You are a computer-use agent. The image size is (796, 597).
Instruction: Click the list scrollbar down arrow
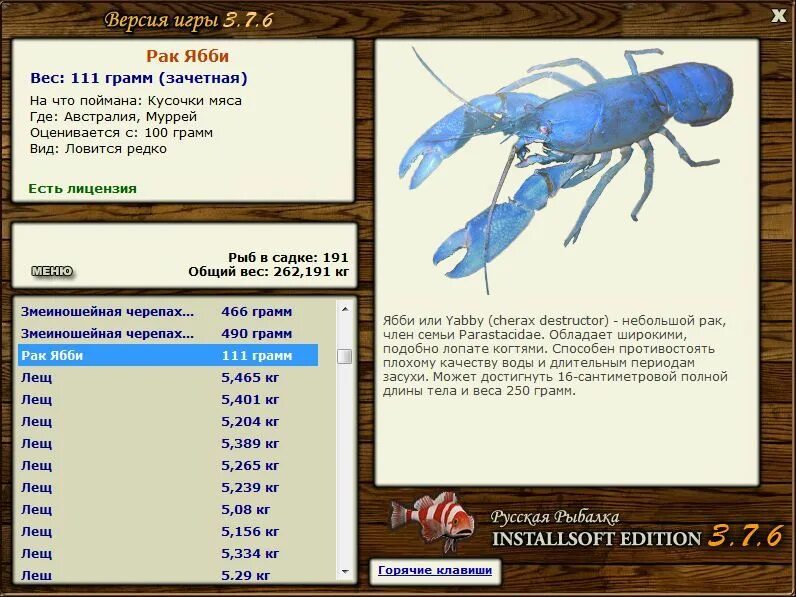click(345, 572)
